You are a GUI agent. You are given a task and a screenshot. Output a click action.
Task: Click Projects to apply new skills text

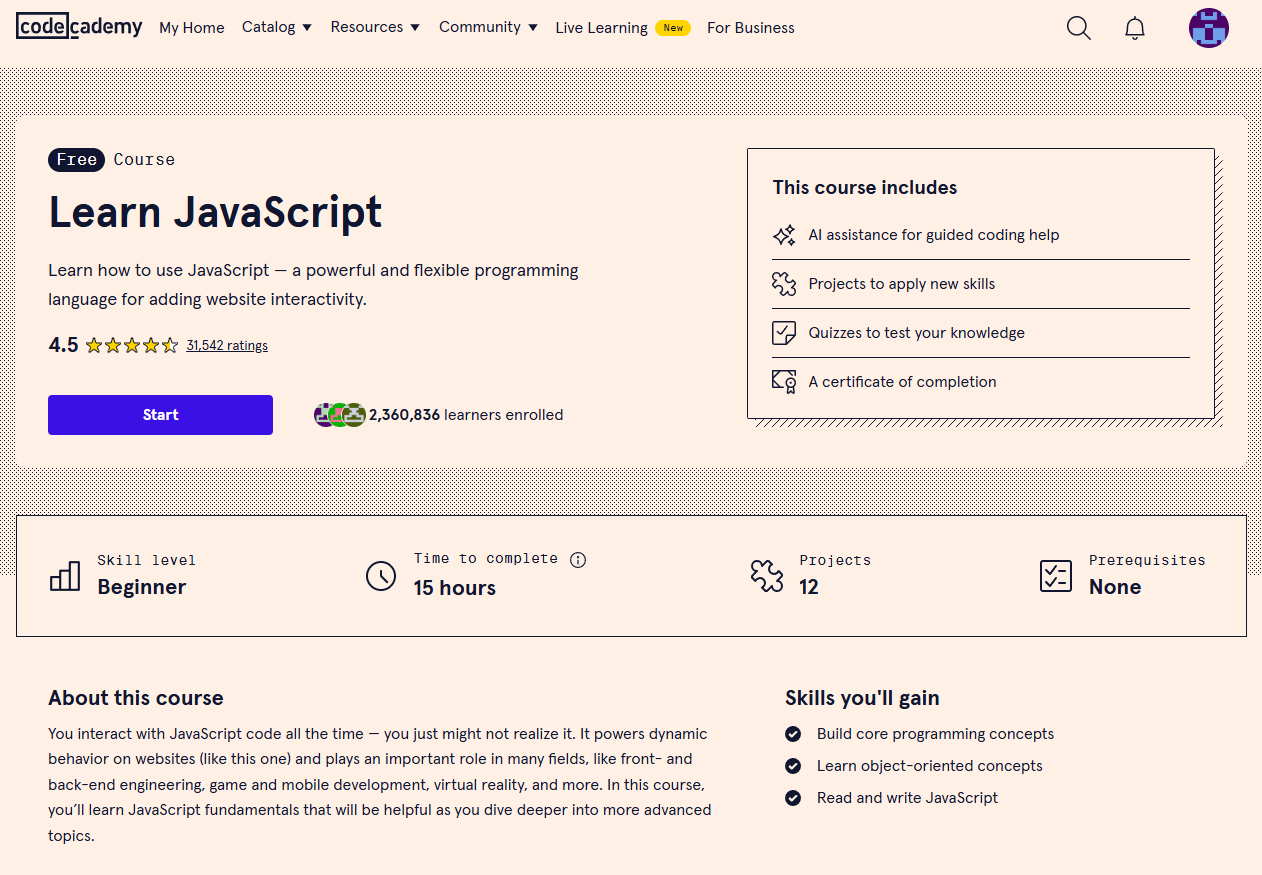pos(902,284)
